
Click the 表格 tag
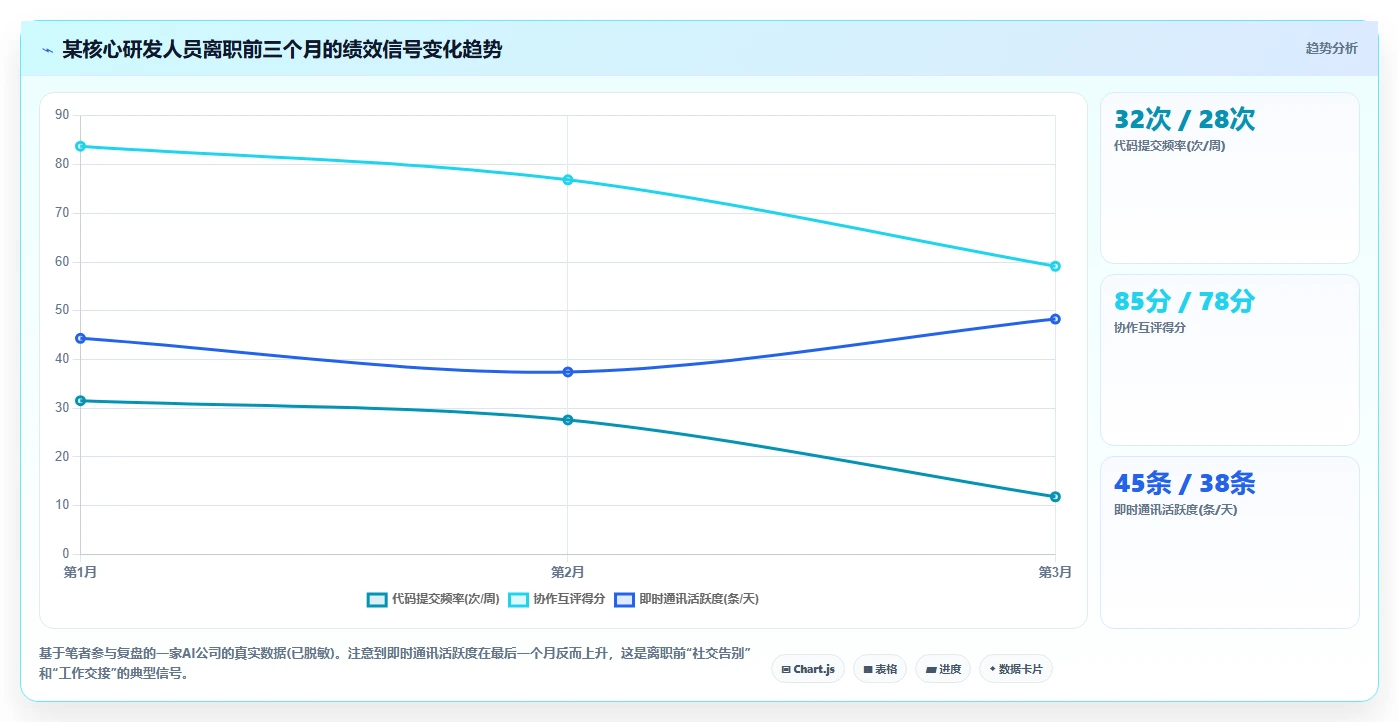(x=880, y=669)
